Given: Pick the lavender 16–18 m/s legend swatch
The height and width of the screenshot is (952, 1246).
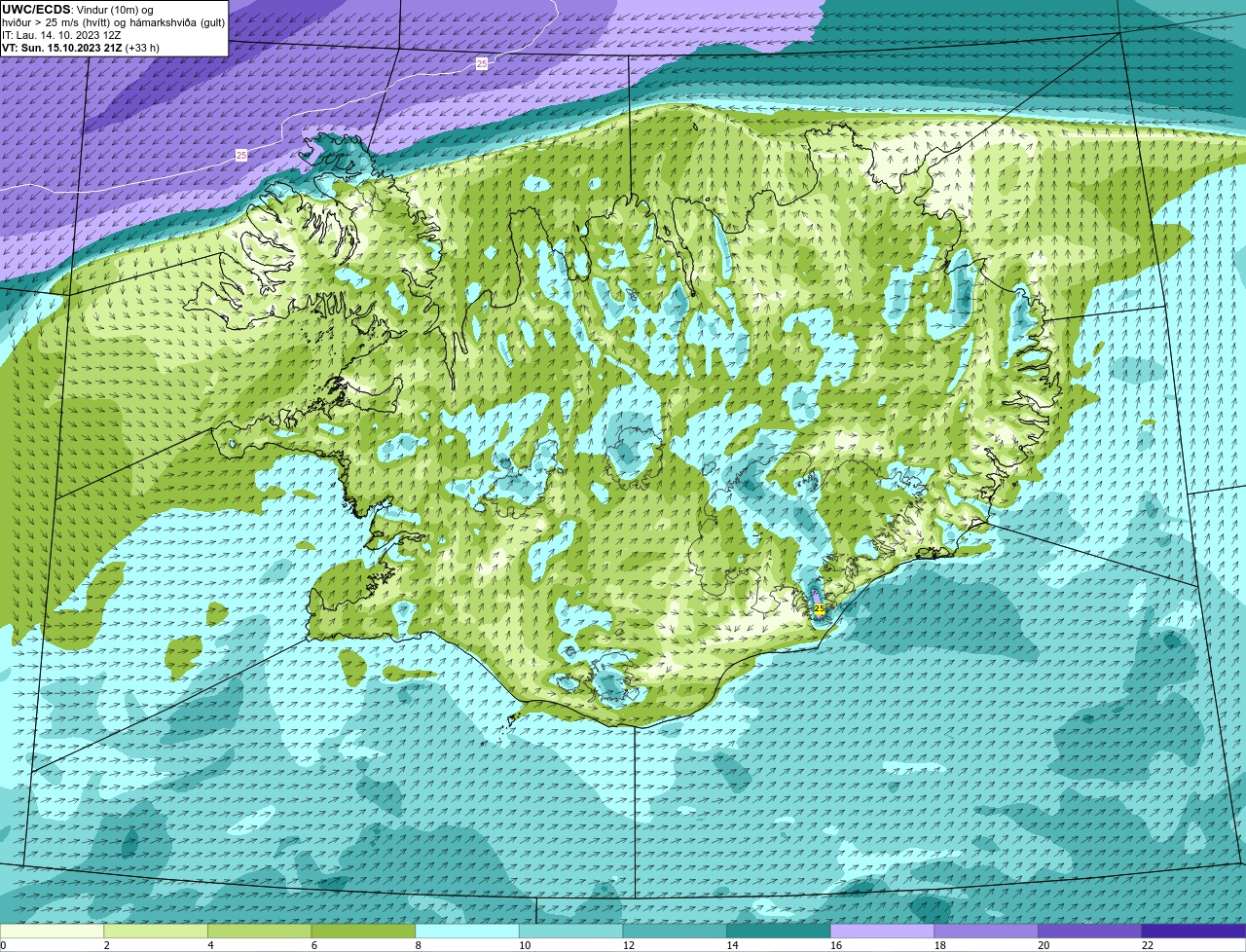Looking at the screenshot, I should tap(882, 931).
